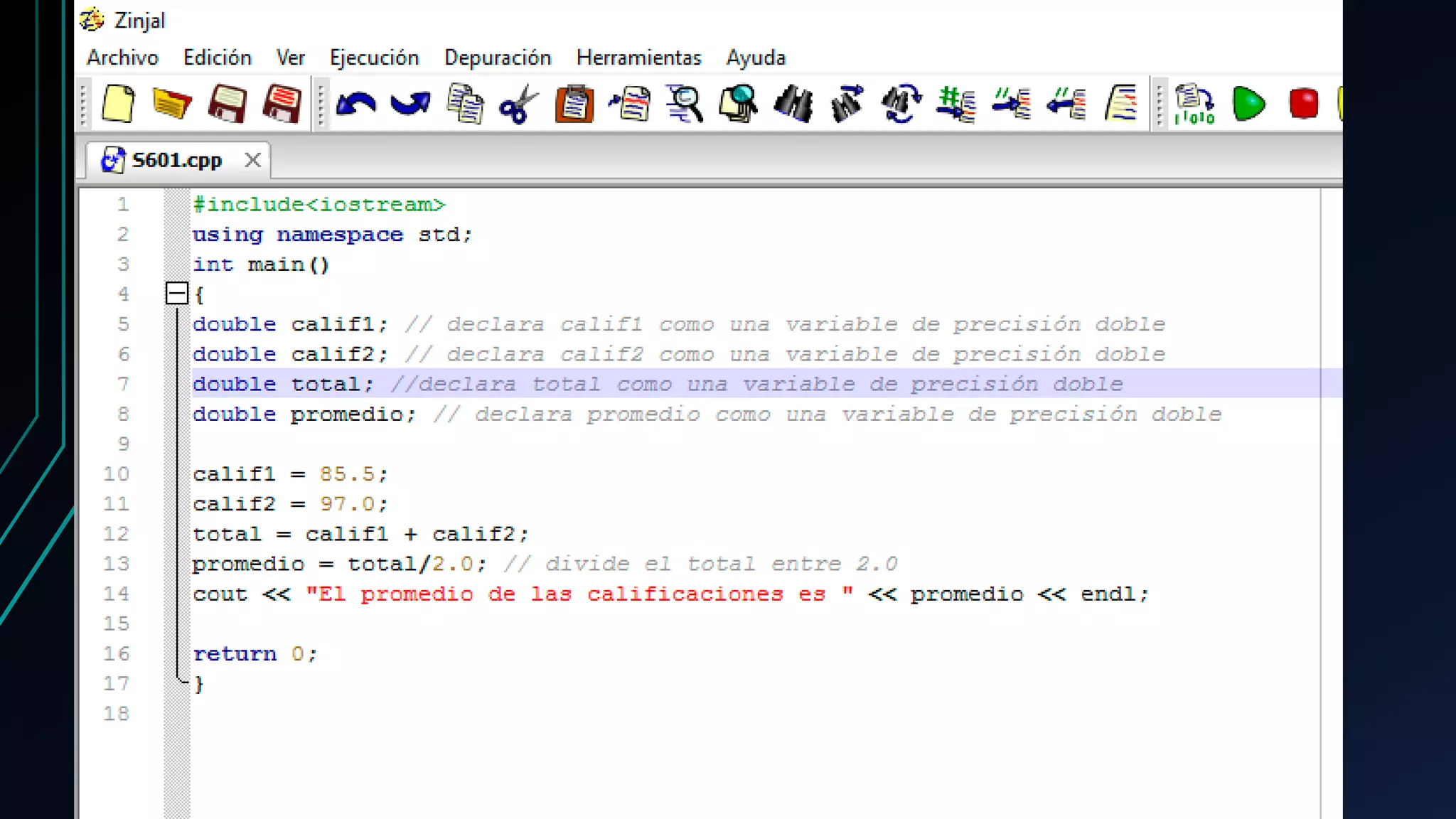Click the Paste clipboard icon

(574, 104)
